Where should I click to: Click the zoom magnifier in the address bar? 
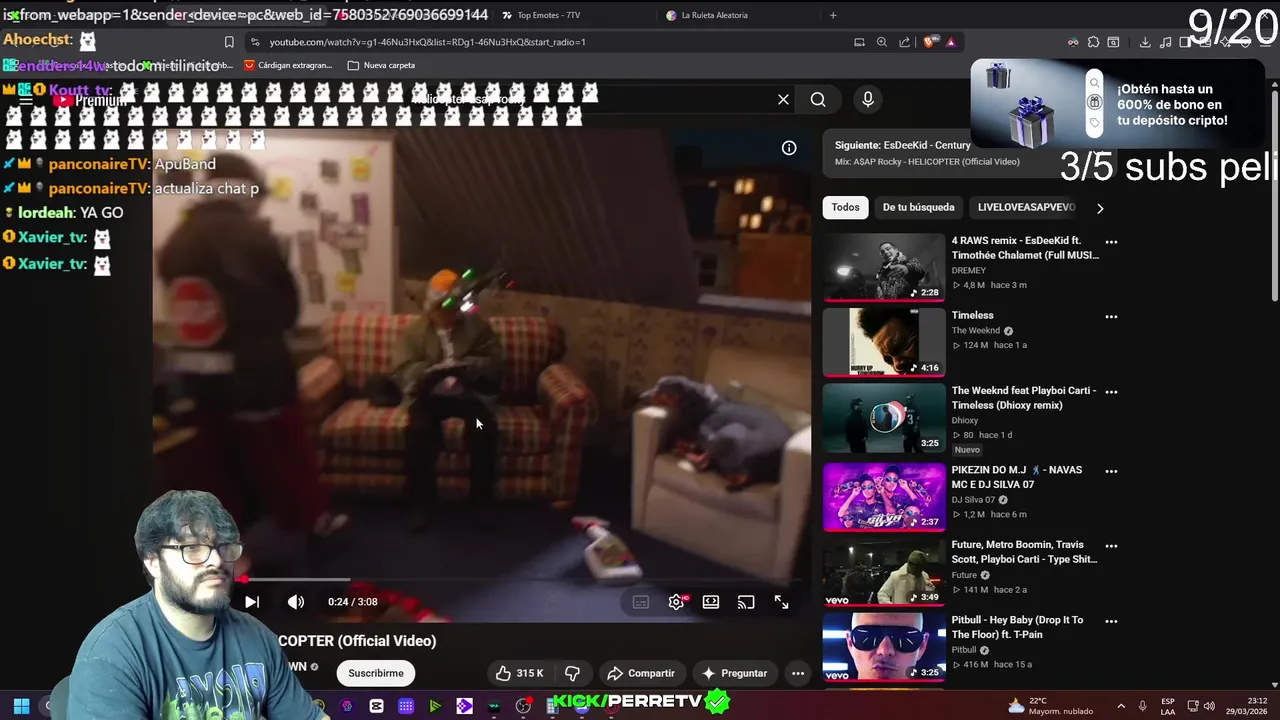pos(882,42)
